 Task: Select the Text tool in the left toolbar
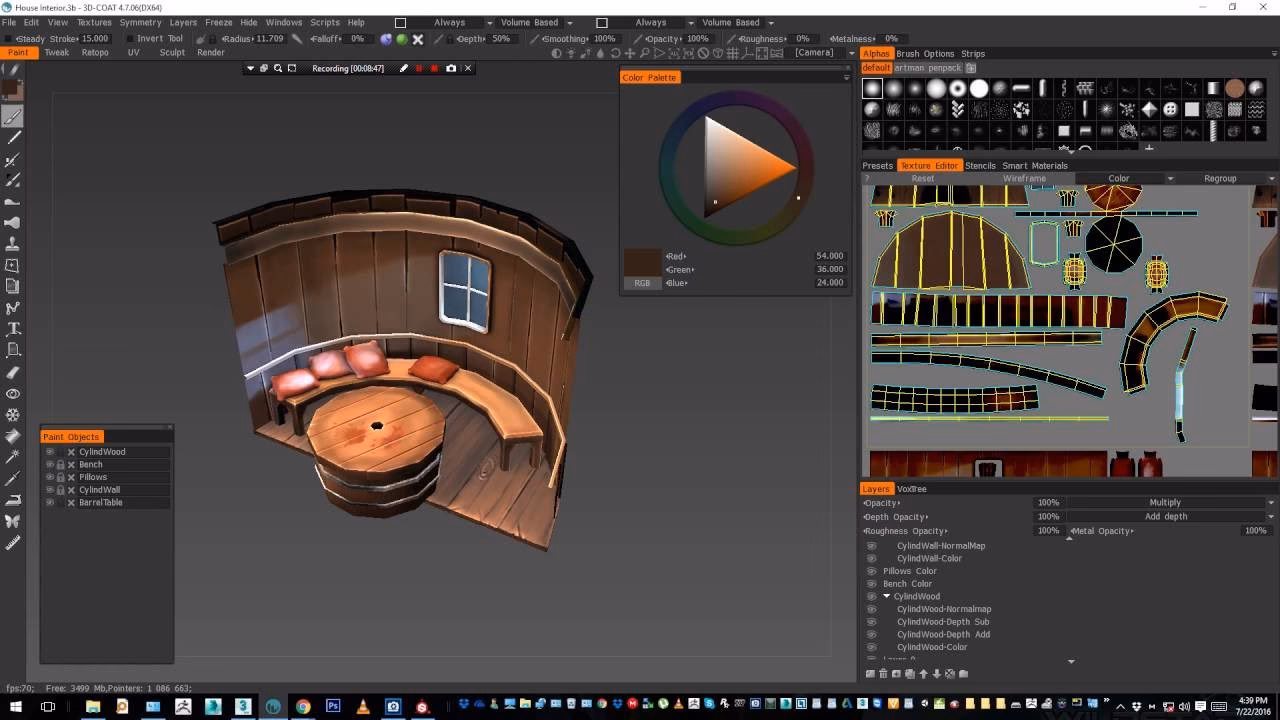[13, 327]
